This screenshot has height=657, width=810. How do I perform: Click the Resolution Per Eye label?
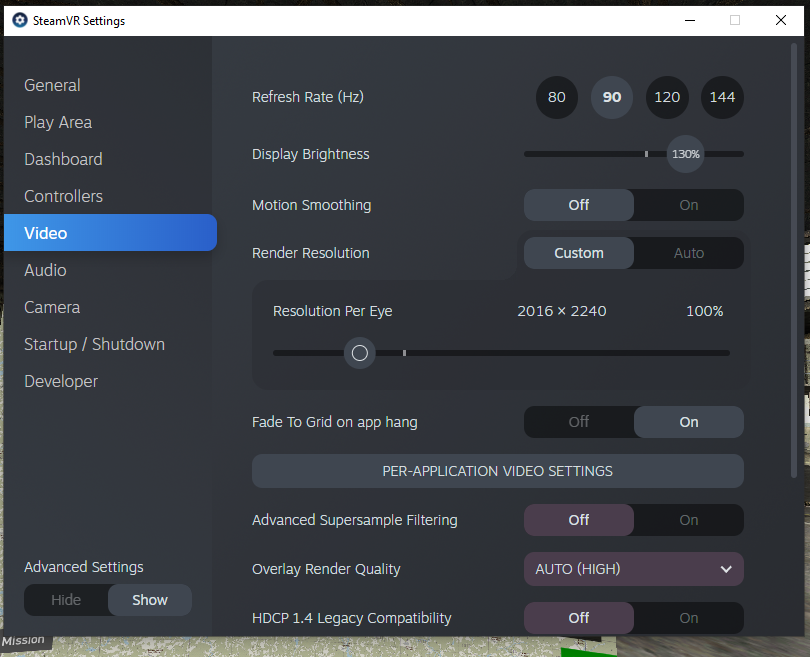coord(333,311)
